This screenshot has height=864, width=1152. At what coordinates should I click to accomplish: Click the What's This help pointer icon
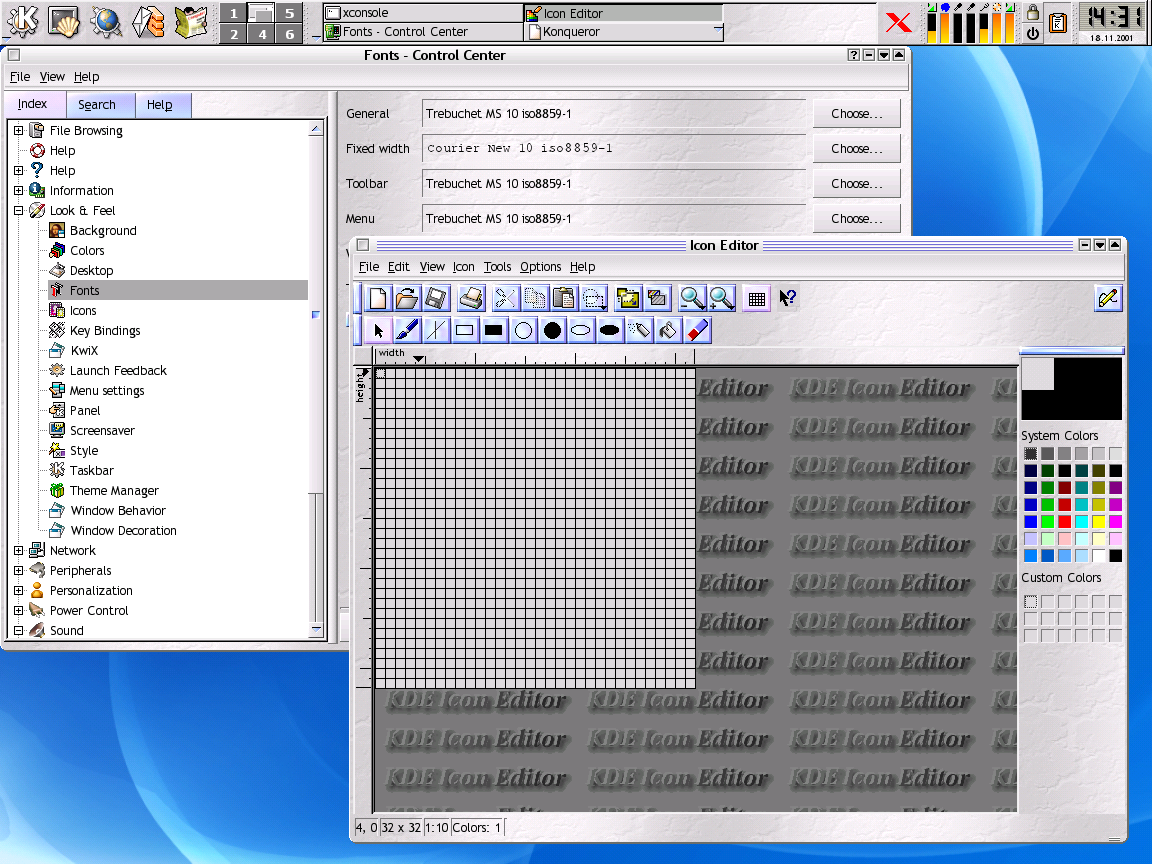787,298
